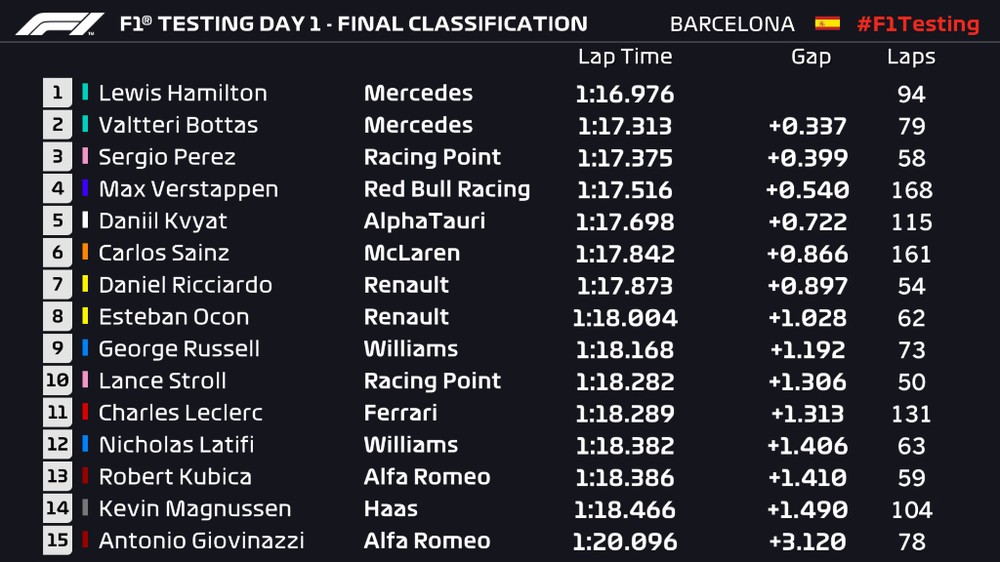Click Verstappen's lap count 168
Screen dimensions: 1000x562
[x=911, y=190]
